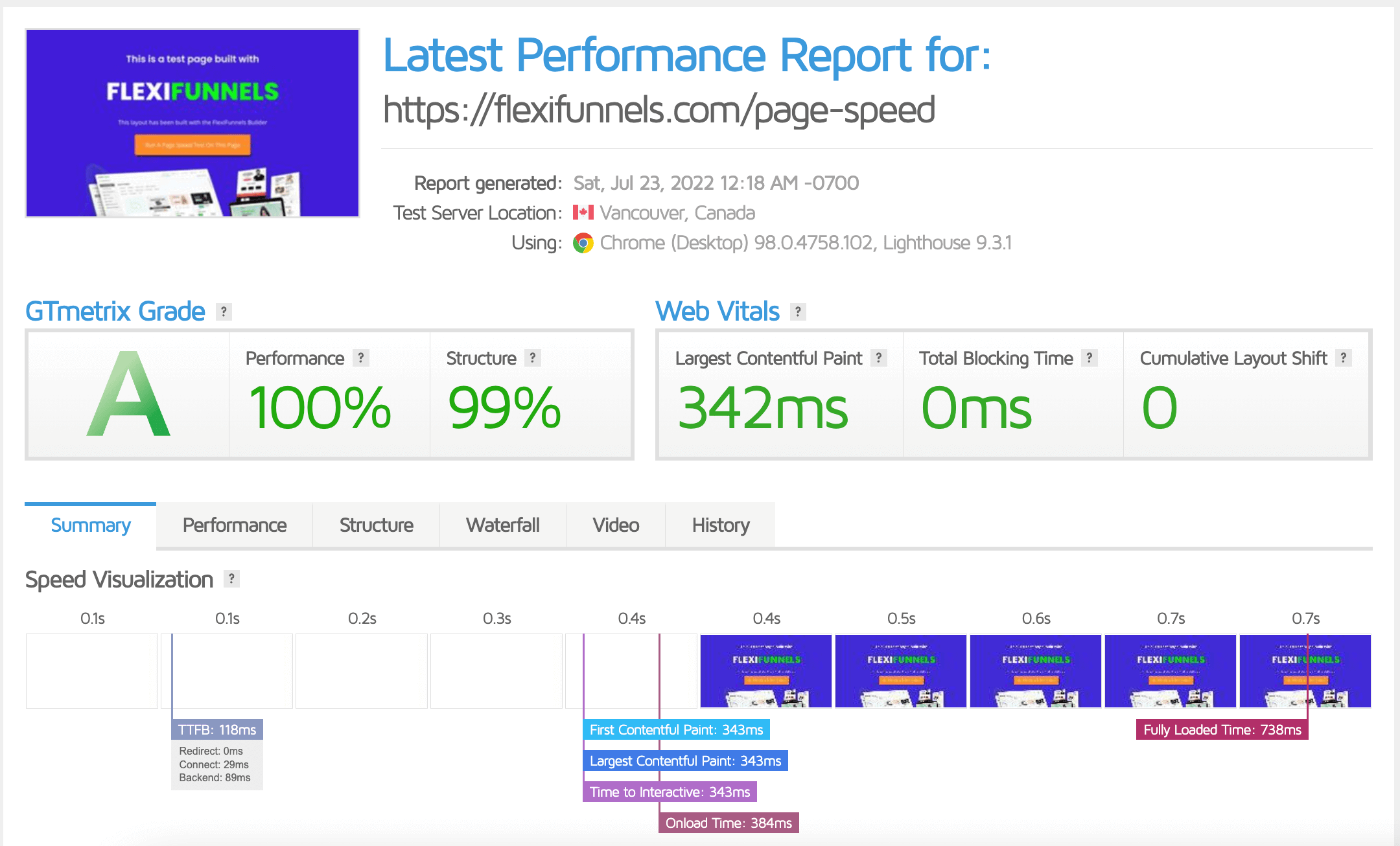Click the Fully Loaded Time marker
This screenshot has height=846, width=1400.
tap(1222, 729)
